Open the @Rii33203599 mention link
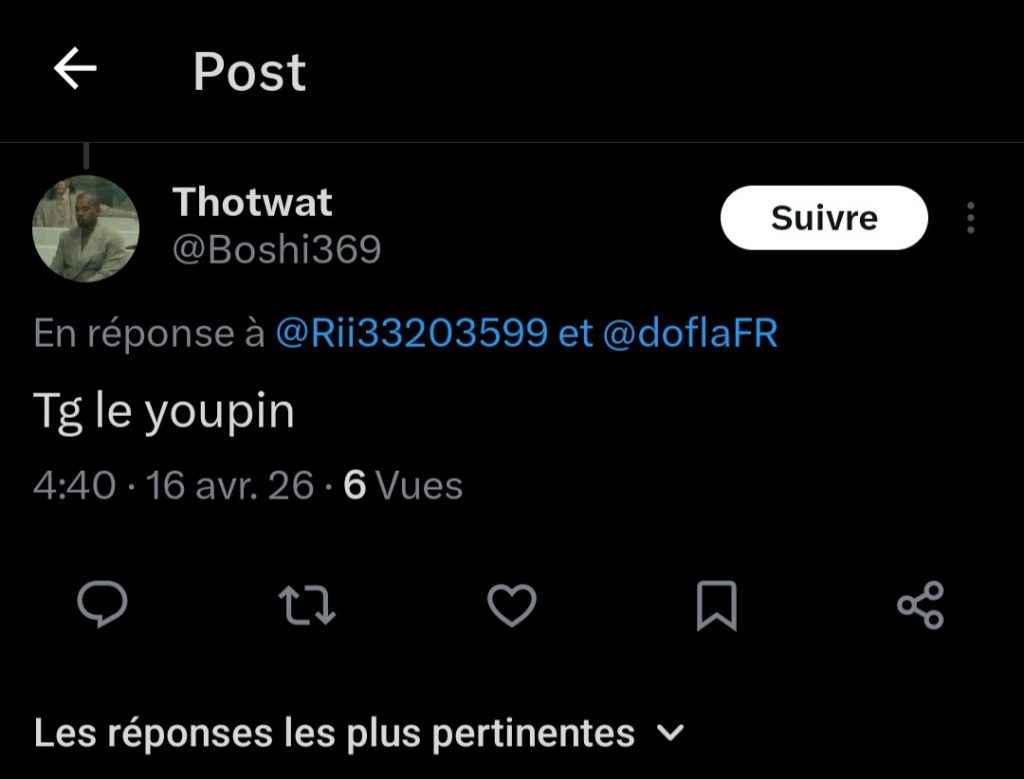Screen dimensions: 1024x779 click(x=411, y=332)
